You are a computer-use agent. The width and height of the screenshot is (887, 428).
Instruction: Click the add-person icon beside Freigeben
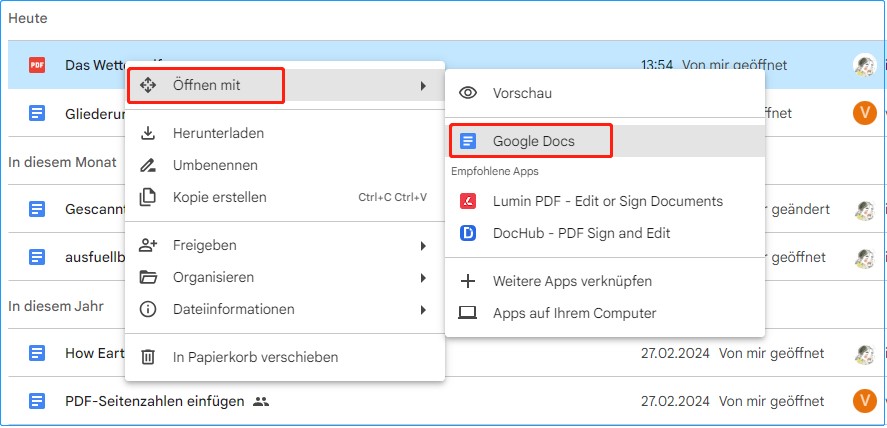click(148, 245)
